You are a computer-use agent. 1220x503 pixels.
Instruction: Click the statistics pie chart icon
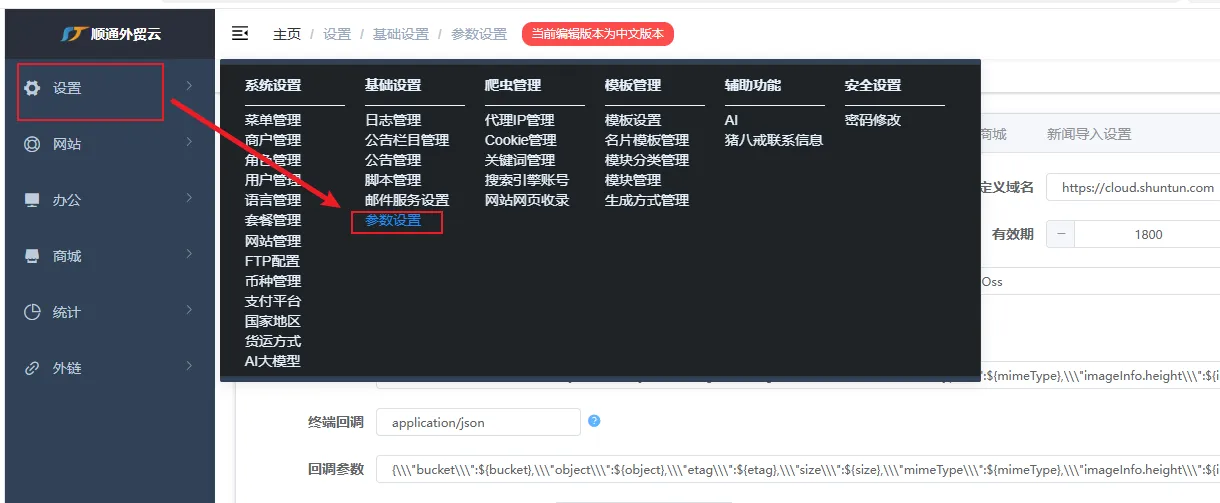(x=32, y=312)
